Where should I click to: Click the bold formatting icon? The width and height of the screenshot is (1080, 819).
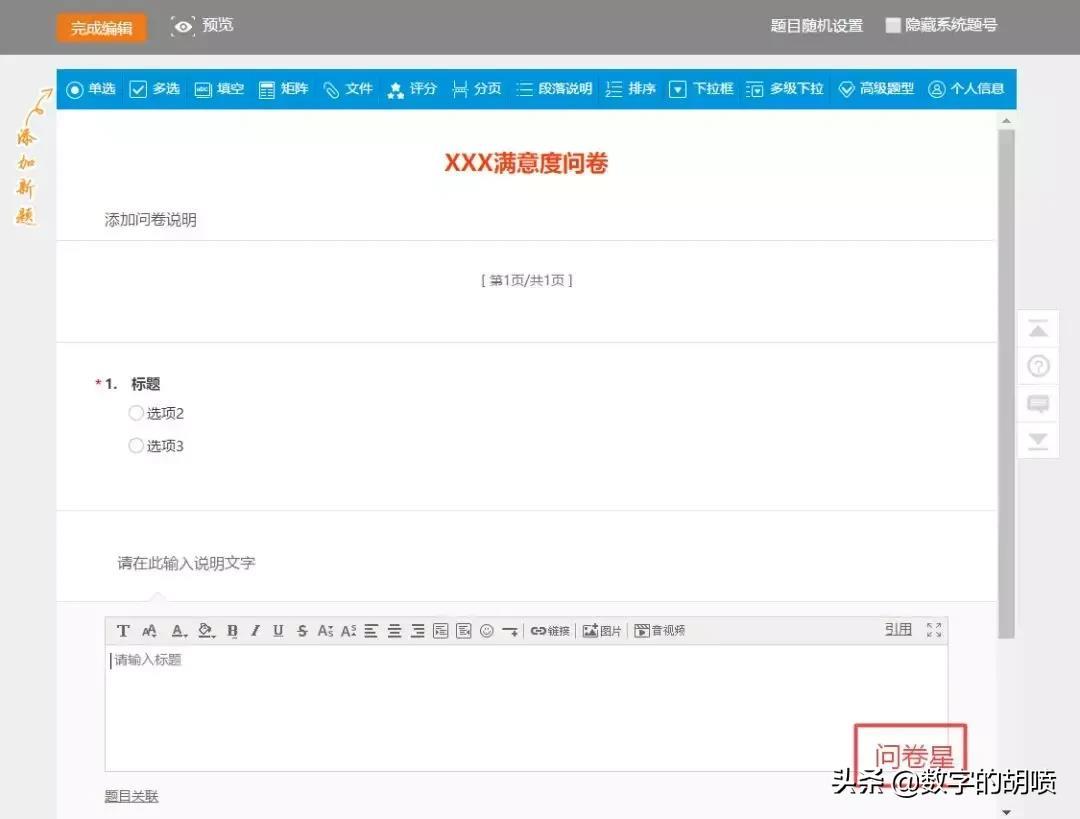click(232, 631)
